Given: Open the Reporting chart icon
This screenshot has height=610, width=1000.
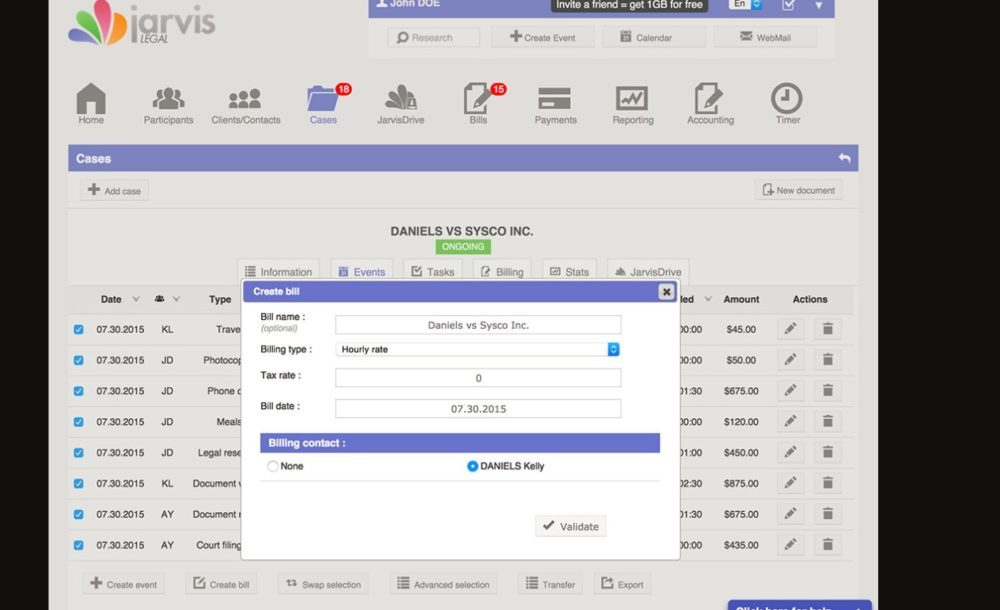Looking at the screenshot, I should (x=632, y=100).
